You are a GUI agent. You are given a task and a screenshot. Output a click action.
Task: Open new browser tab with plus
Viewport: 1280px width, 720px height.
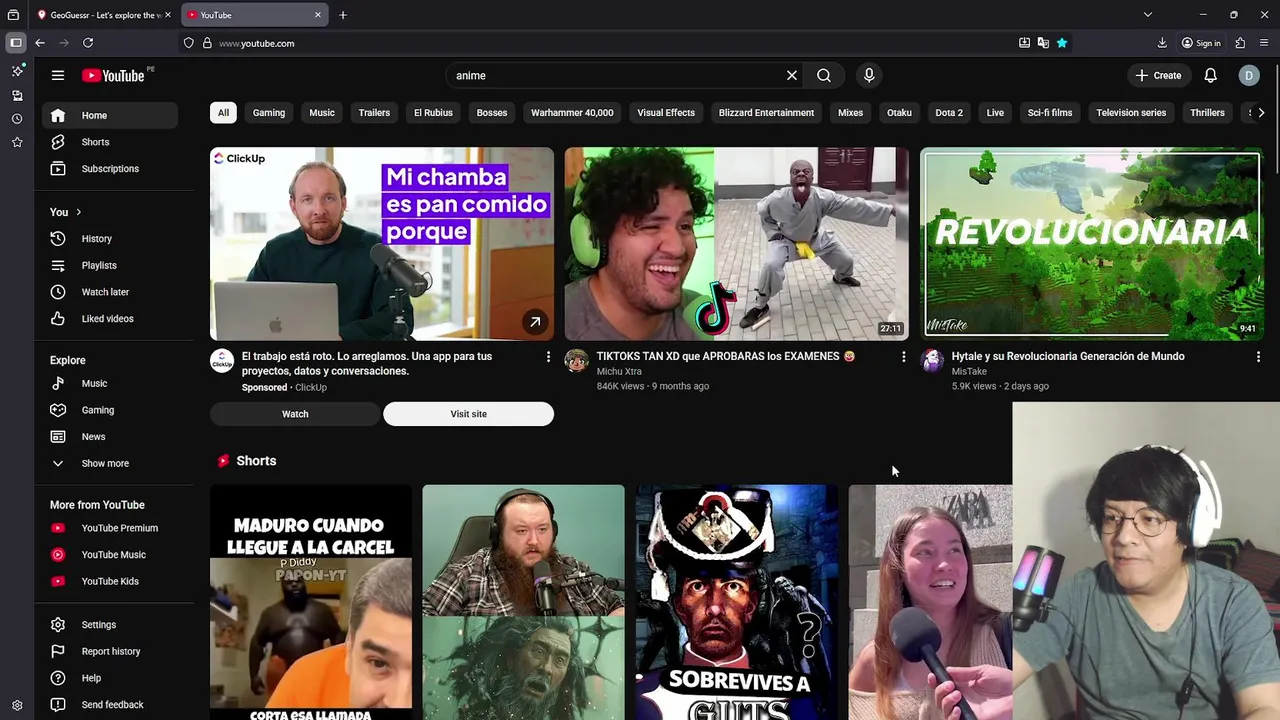[343, 15]
